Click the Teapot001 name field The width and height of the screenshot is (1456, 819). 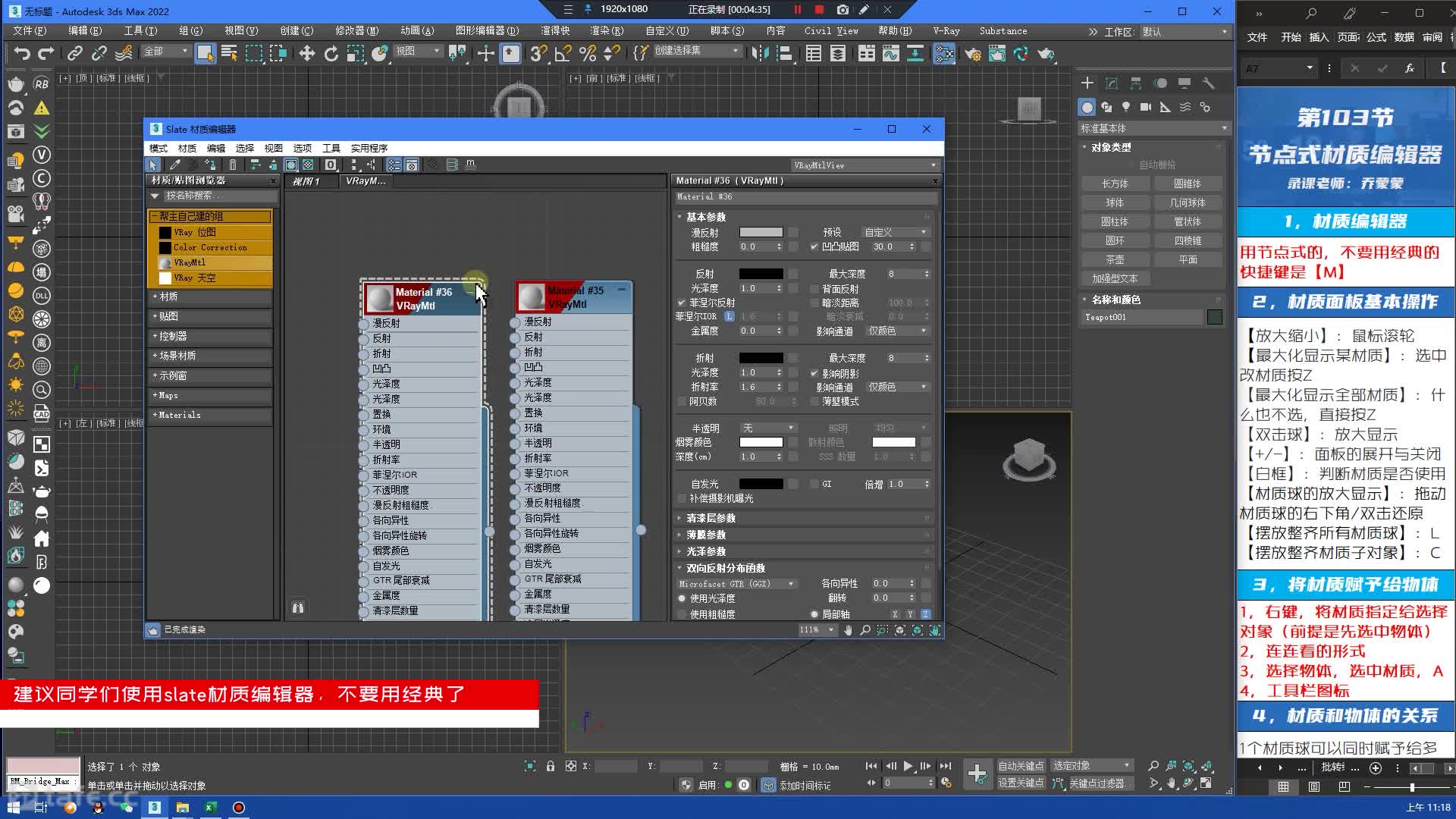point(1143,317)
